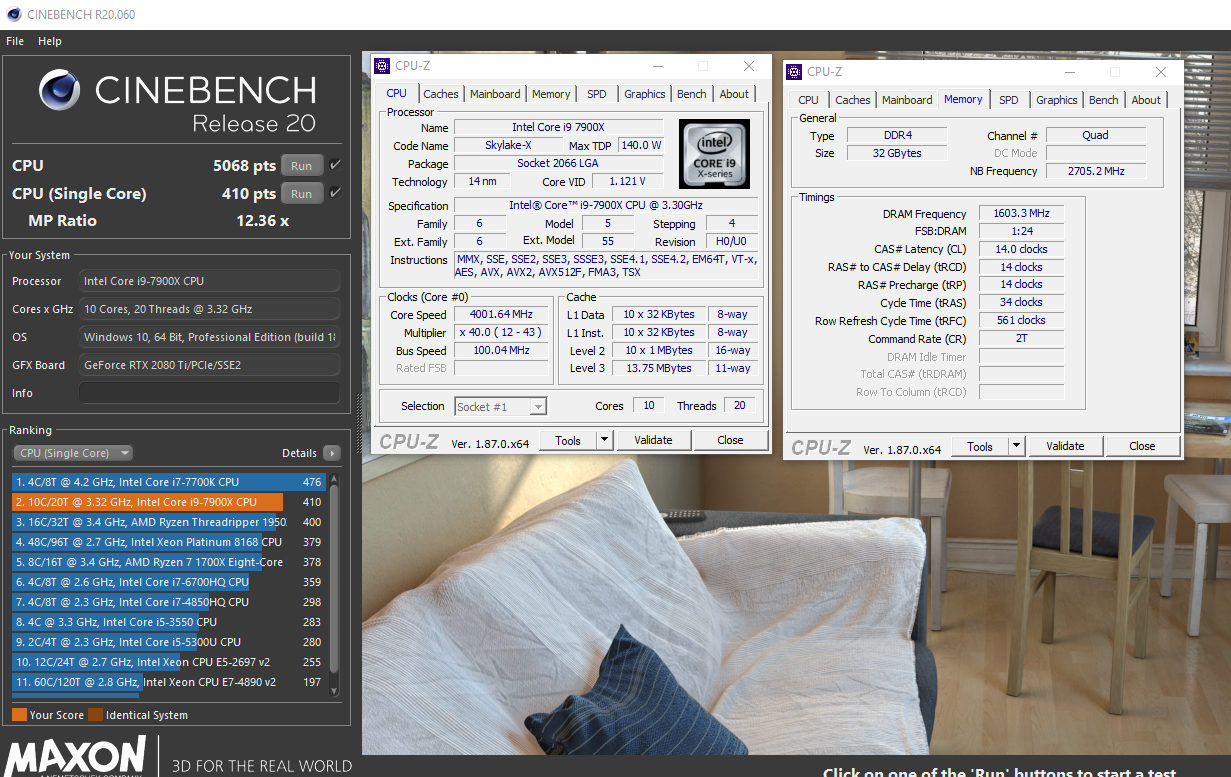Viewport: 1231px width, 777px height.
Task: Select ranking row Xeon CPU E7-4890 v2
Action: coord(169,682)
